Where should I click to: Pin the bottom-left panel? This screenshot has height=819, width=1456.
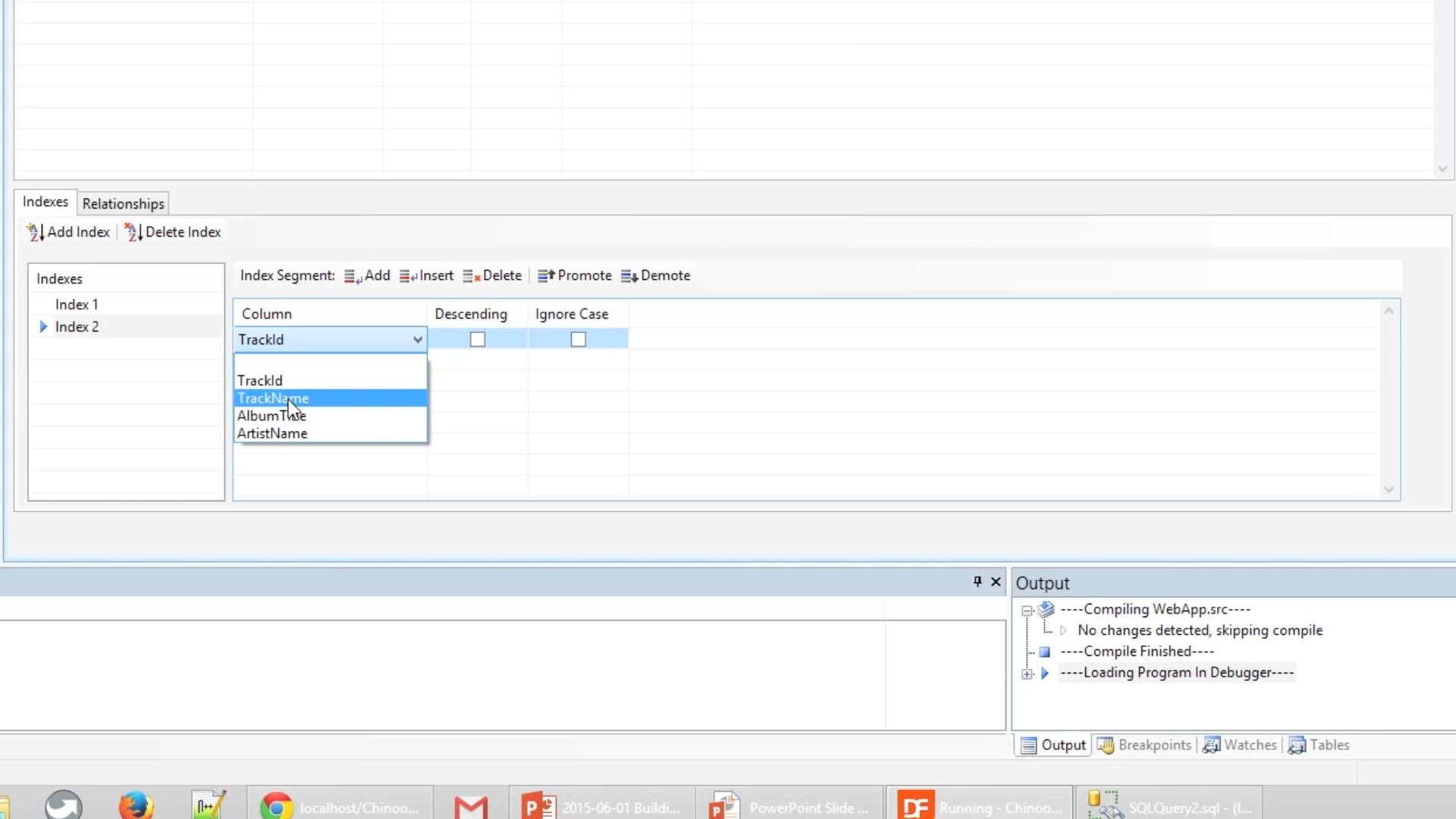(977, 582)
